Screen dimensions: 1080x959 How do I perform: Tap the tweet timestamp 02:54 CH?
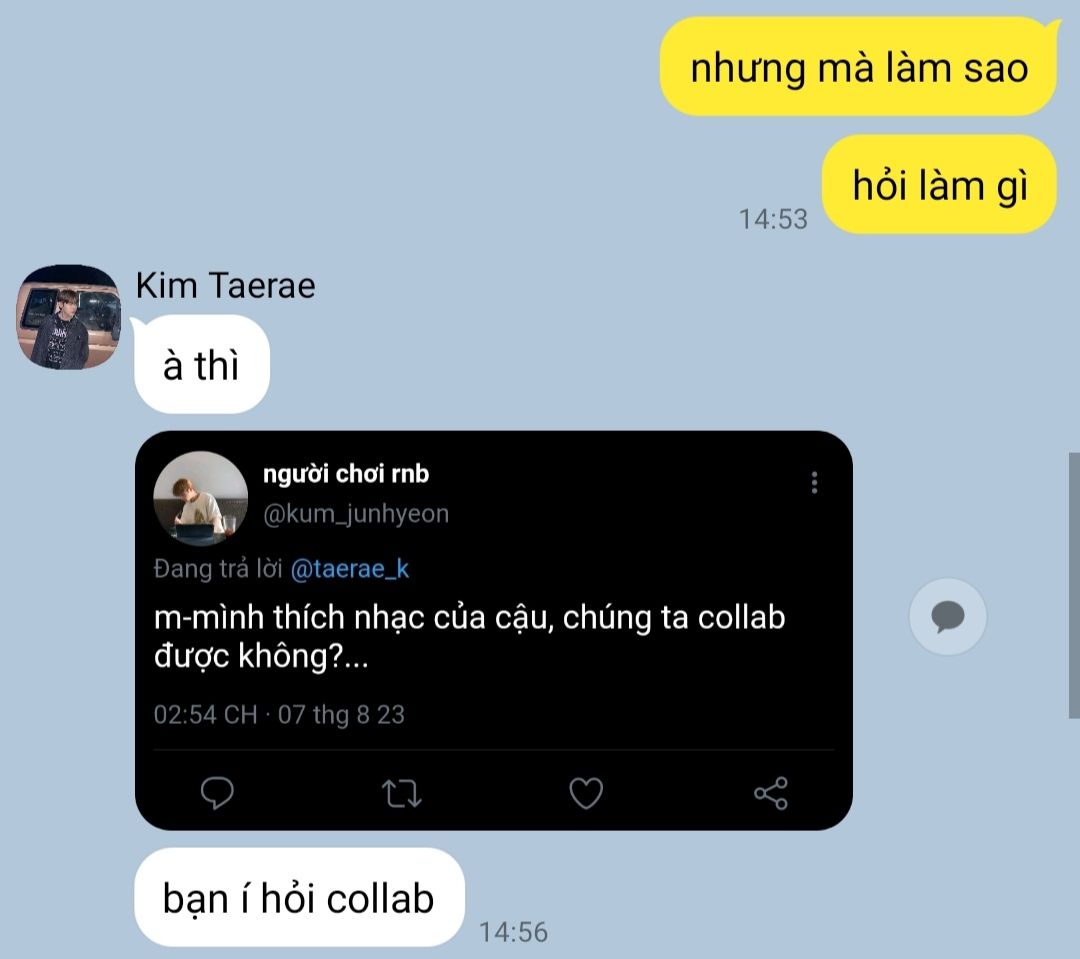pyautogui.click(x=205, y=714)
